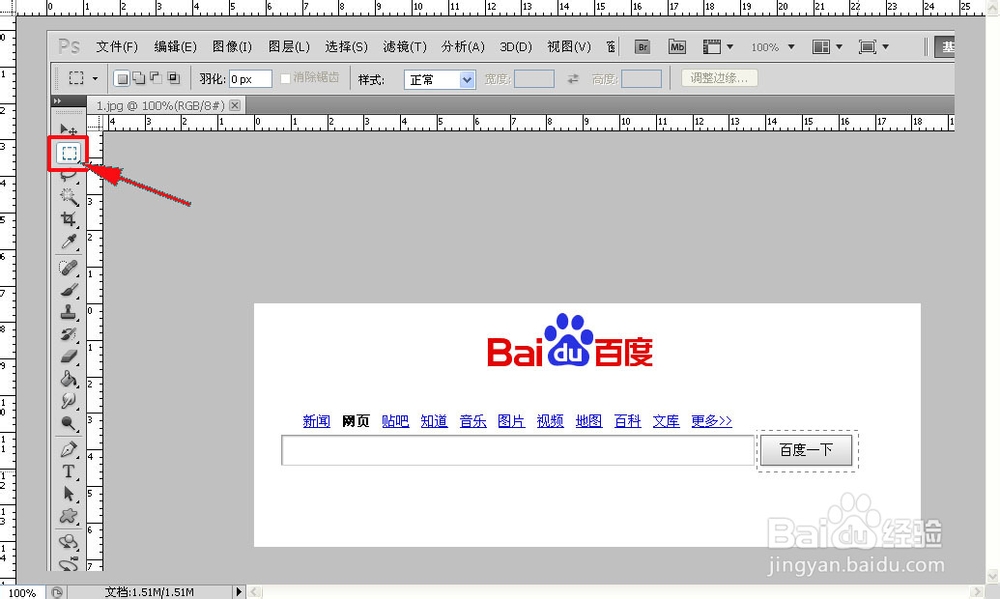
Task: Select the Brush tool
Action: [x=69, y=290]
